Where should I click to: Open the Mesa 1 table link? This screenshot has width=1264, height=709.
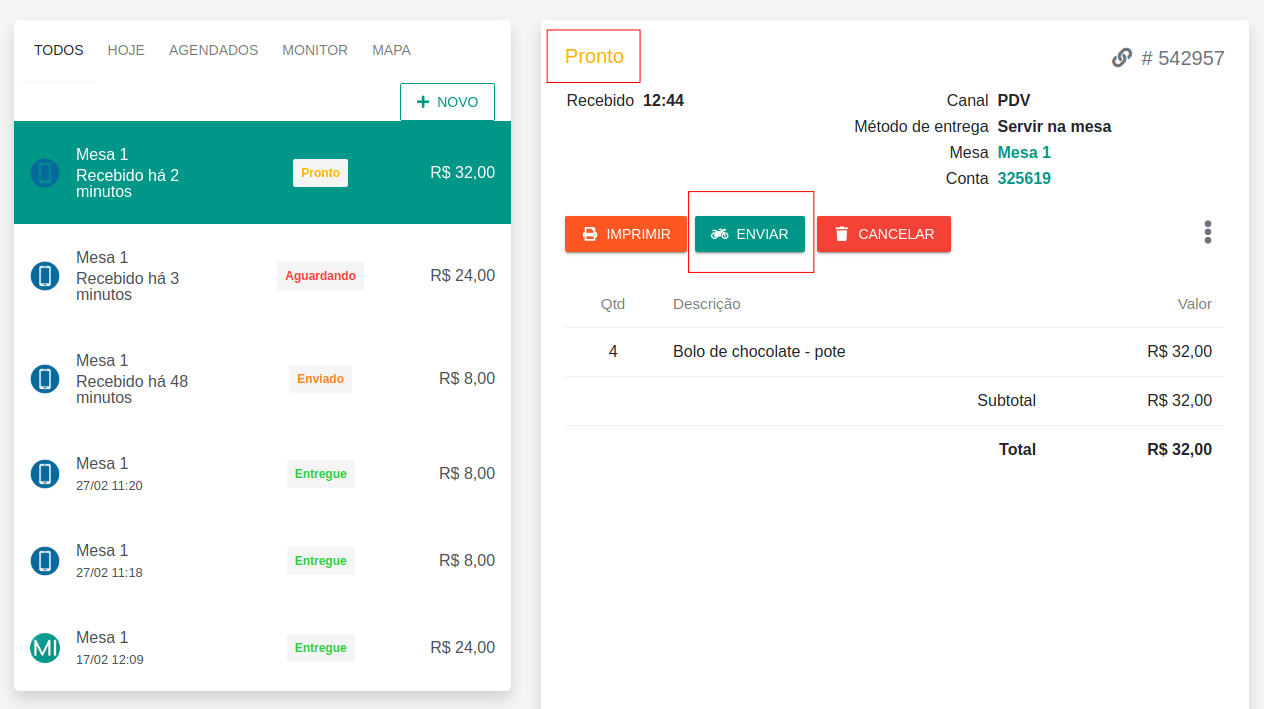1024,153
